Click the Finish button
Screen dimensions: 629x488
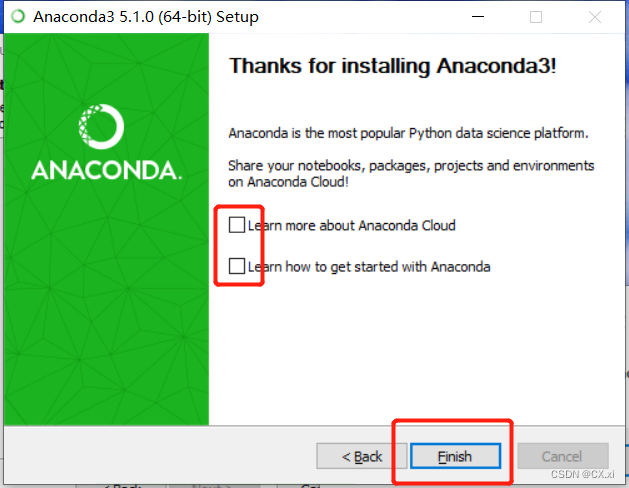455,456
